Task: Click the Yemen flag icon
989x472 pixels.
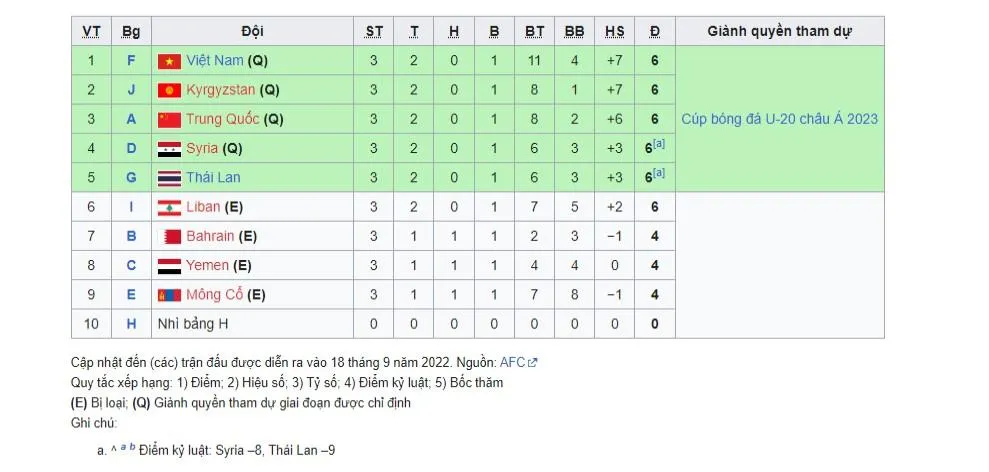Action: [169, 266]
